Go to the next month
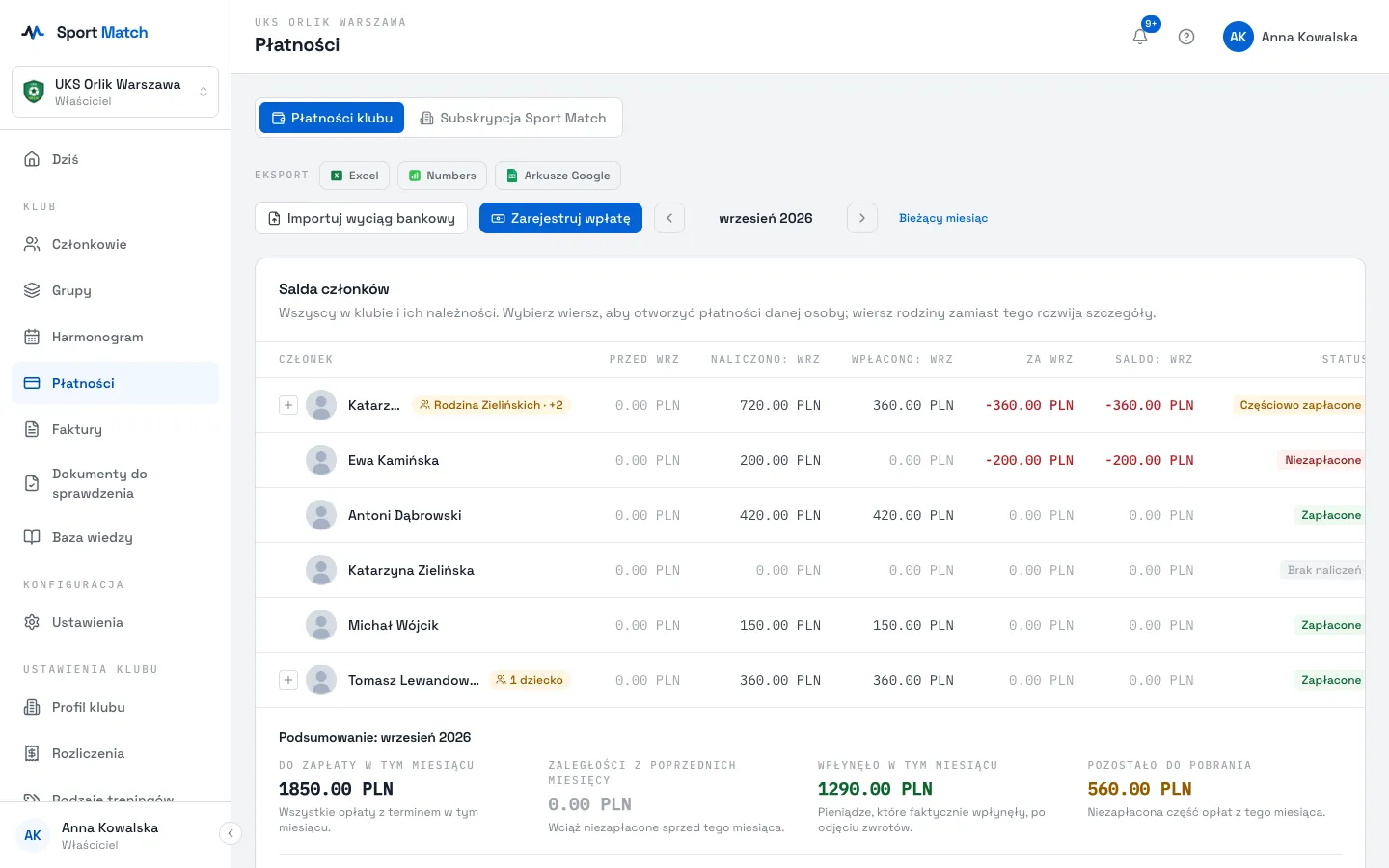1389x868 pixels. [x=862, y=218]
